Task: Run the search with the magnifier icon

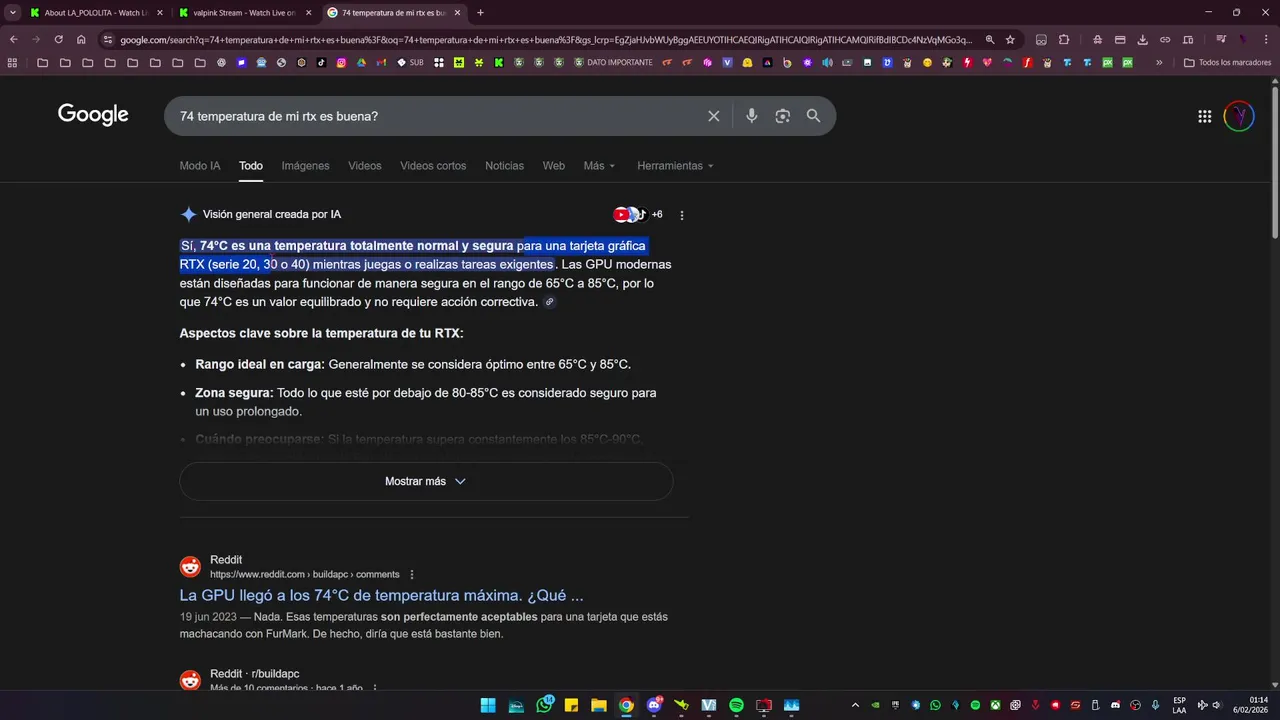Action: point(814,116)
